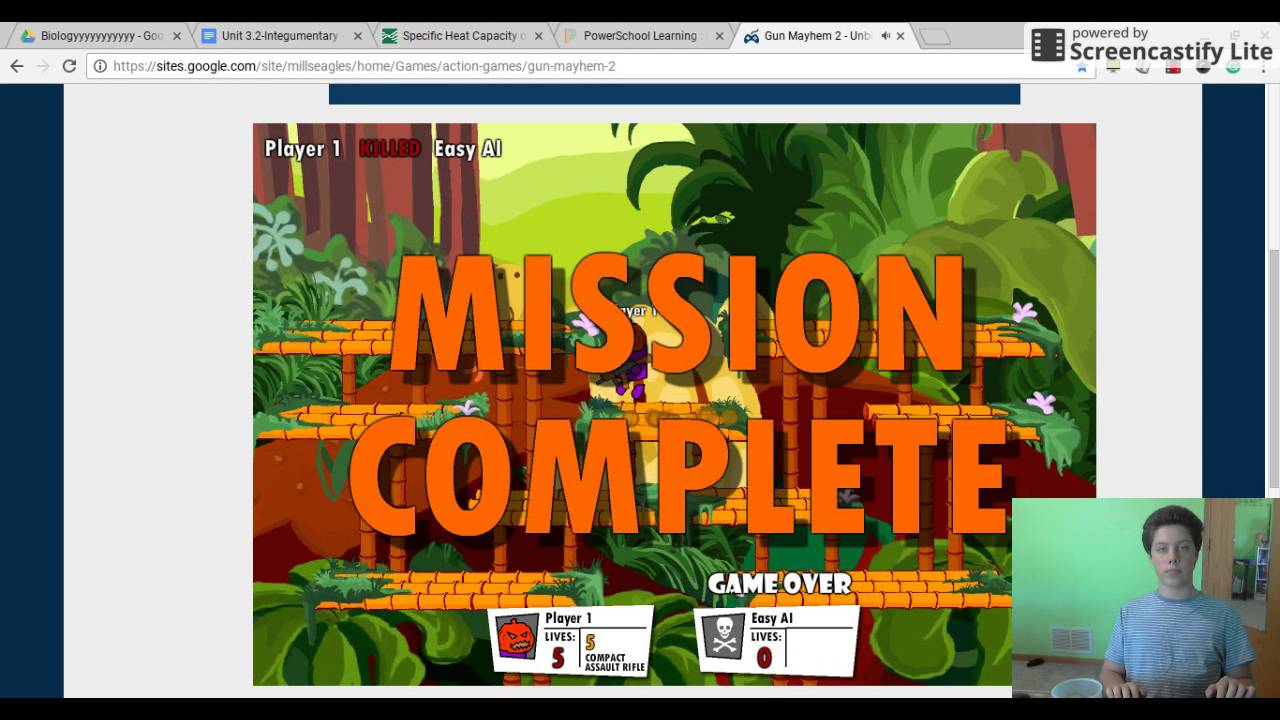Click Player 1 pumpkin avatar icon
Image resolution: width=1280 pixels, height=720 pixels.
pos(517,637)
